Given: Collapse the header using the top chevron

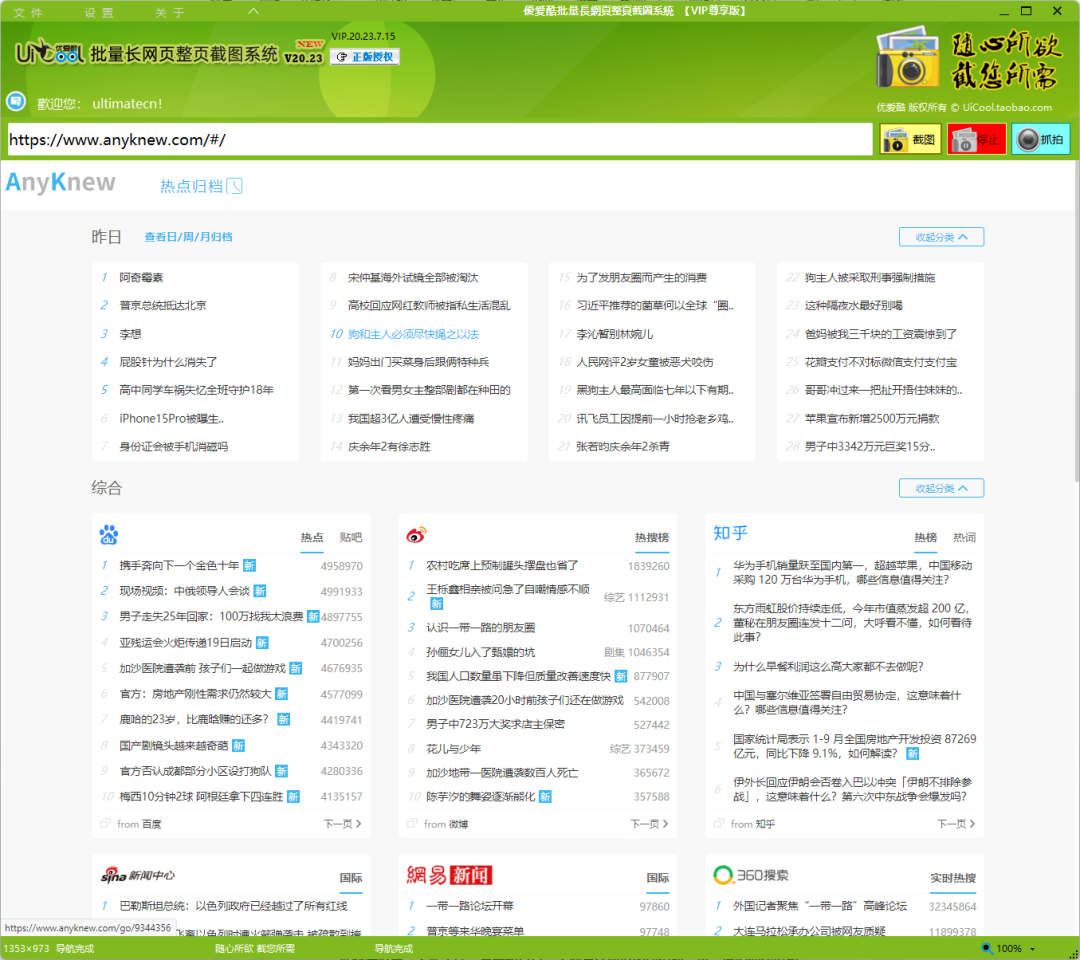Looking at the screenshot, I should tap(253, 11).
